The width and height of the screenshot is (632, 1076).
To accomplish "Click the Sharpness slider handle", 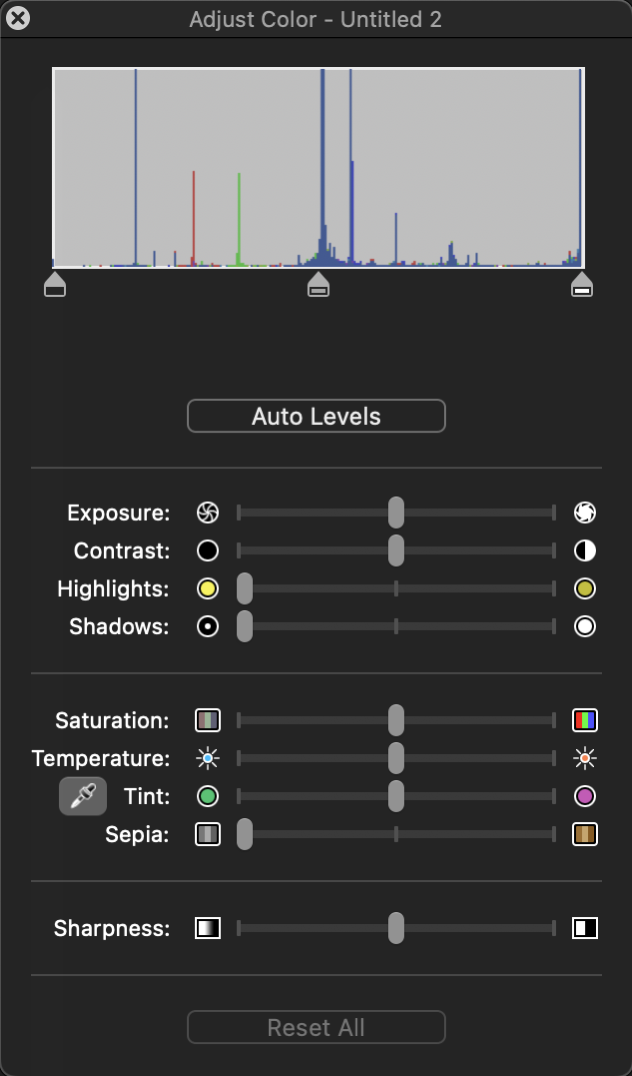I will point(396,929).
